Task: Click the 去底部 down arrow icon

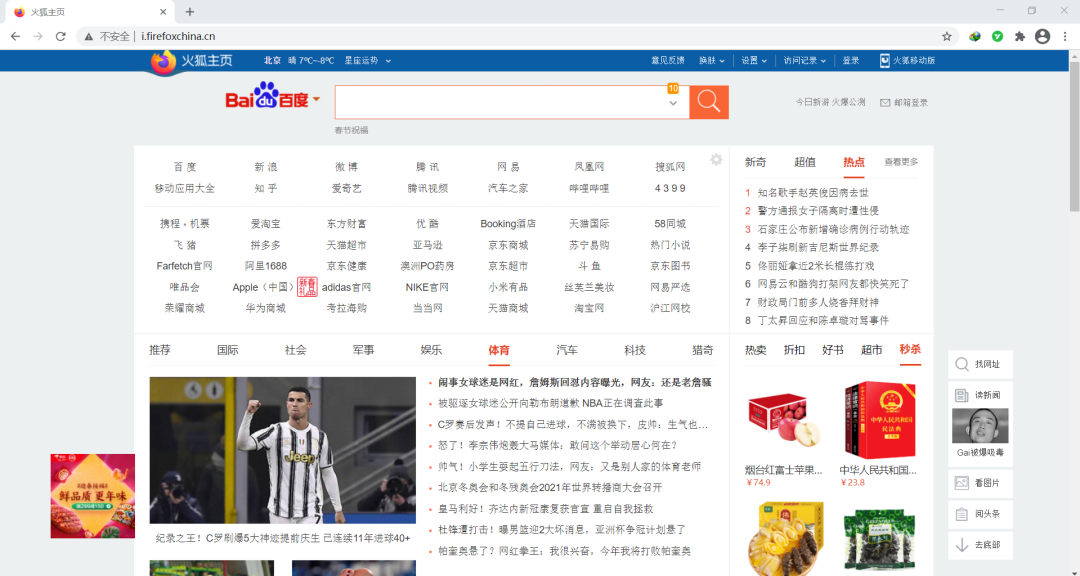Action: pos(962,545)
